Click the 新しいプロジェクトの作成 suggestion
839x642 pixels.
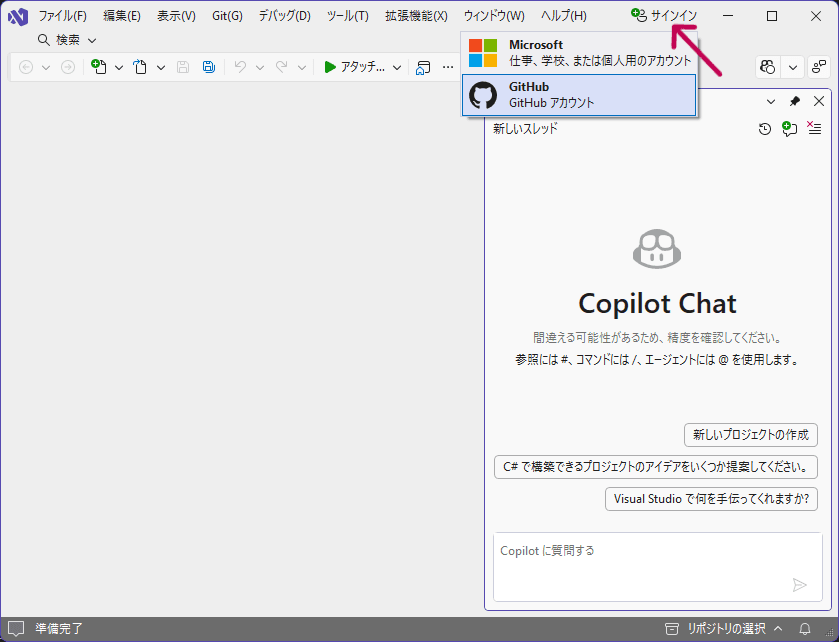tap(751, 435)
